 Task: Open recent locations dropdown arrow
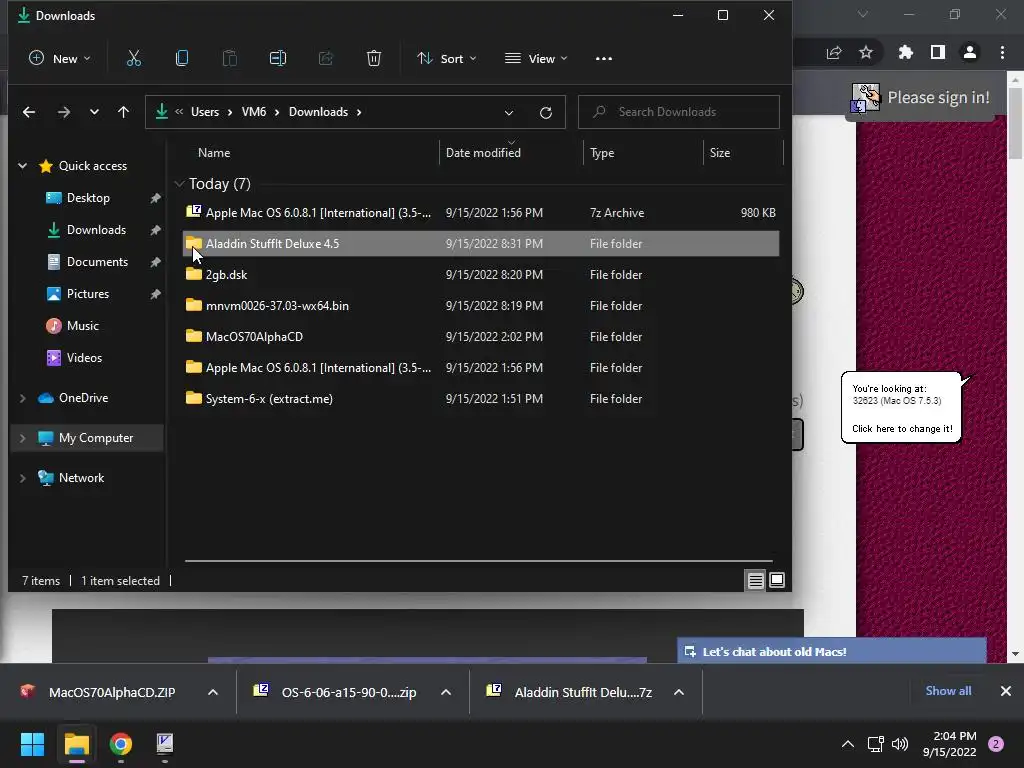[x=94, y=112]
